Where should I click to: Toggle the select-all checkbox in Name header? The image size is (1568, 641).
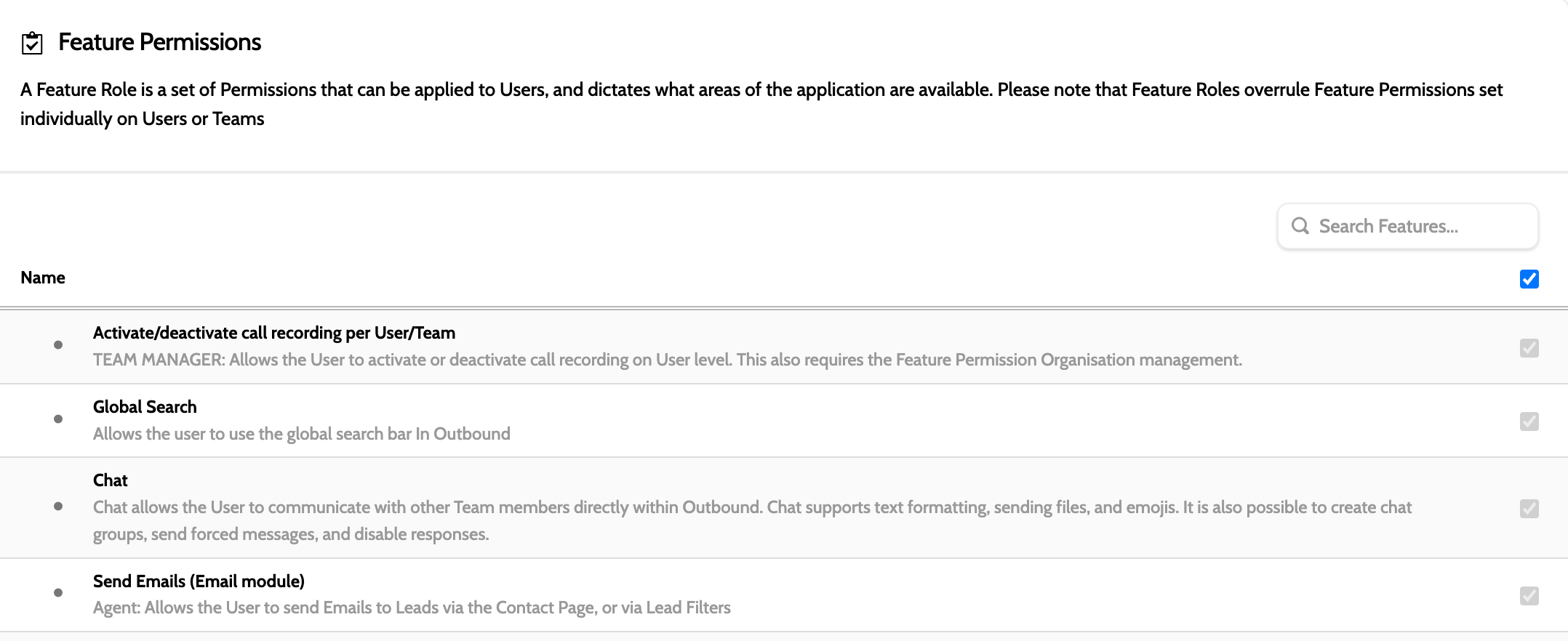point(1529,279)
